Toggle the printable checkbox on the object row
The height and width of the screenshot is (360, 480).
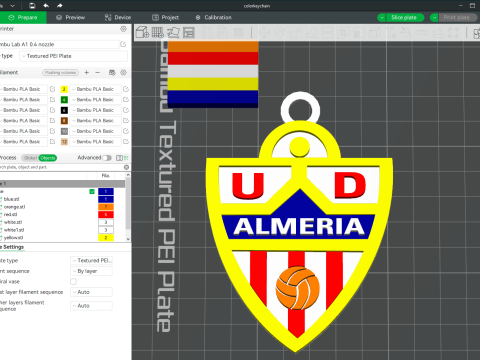point(92,191)
